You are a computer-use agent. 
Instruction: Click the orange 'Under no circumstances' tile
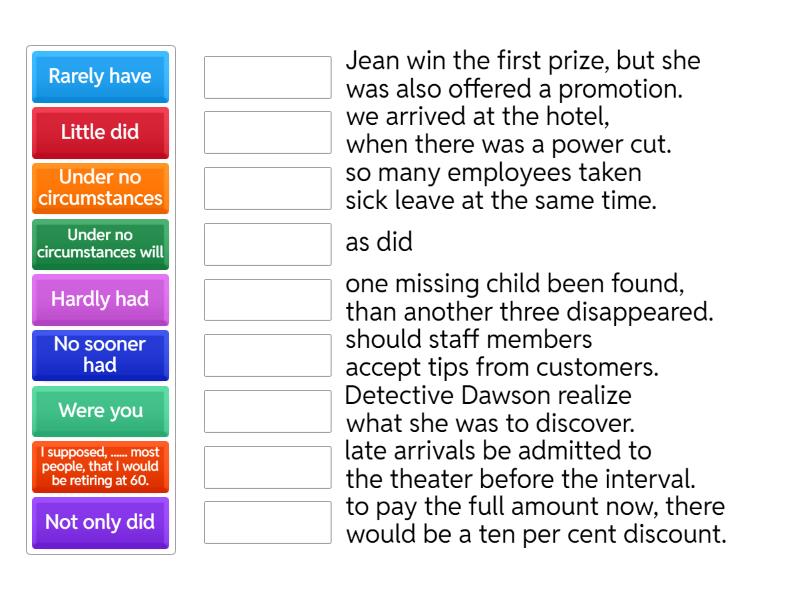[x=100, y=188]
